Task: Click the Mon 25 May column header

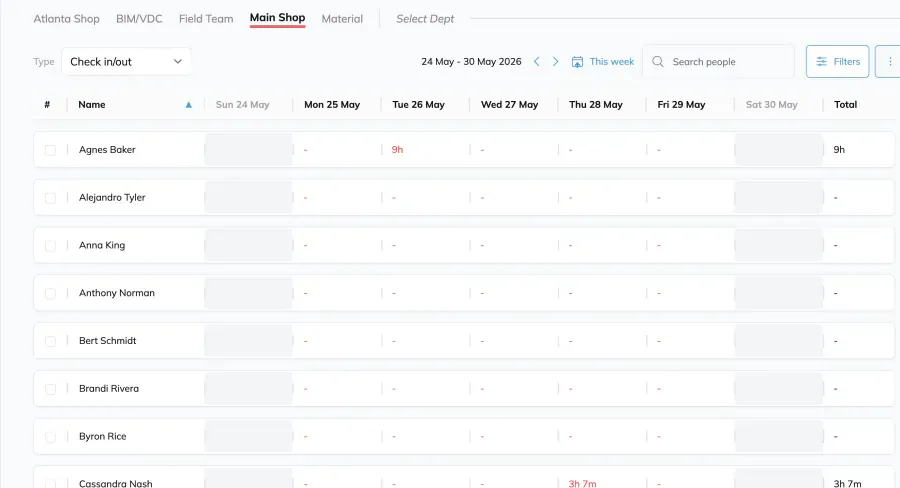Action: pyautogui.click(x=332, y=104)
